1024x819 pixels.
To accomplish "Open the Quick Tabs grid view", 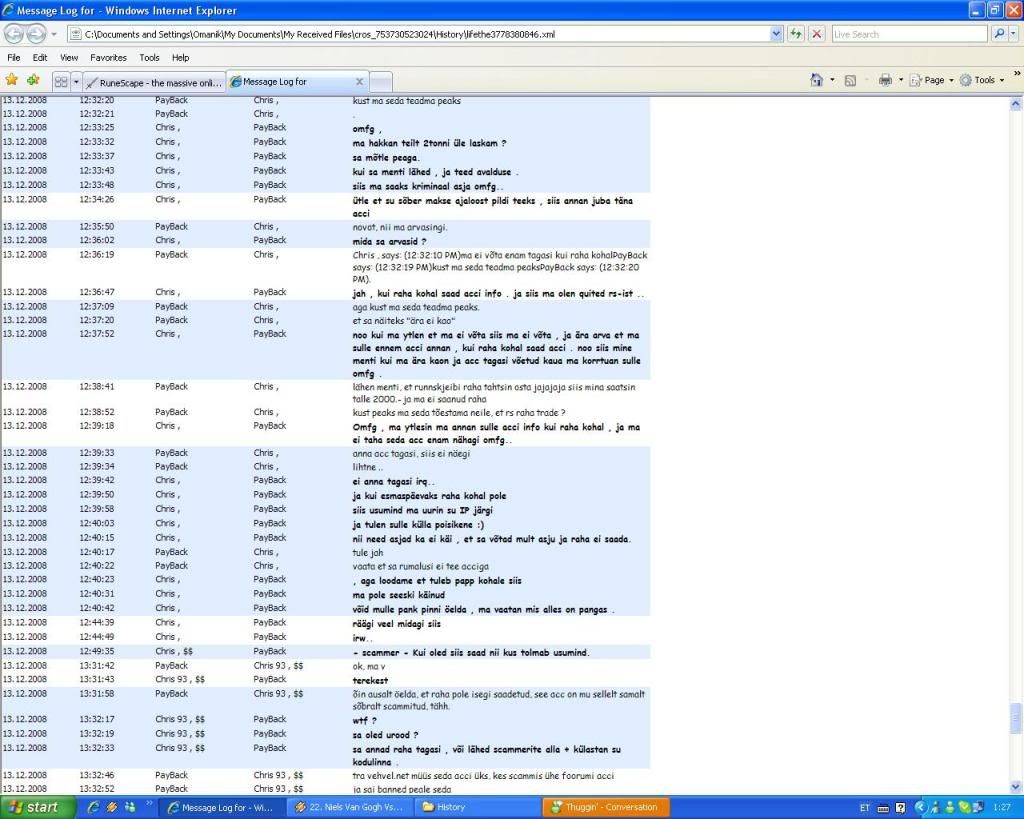I will pos(61,81).
